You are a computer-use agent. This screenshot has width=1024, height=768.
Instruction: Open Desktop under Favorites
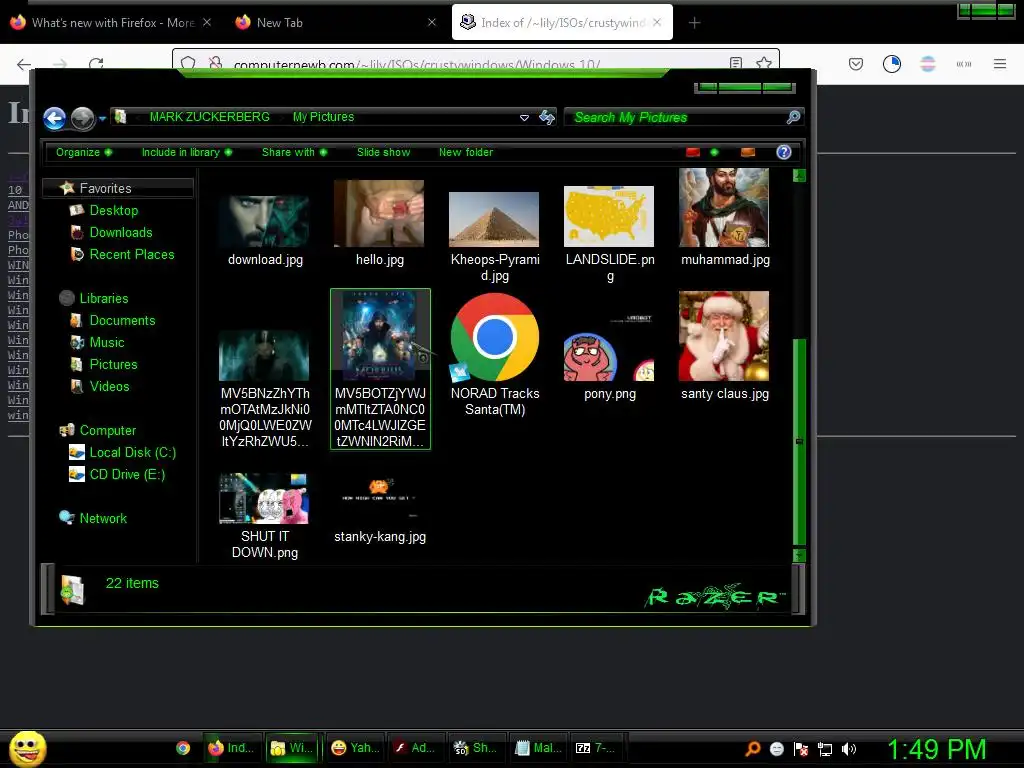tap(114, 210)
